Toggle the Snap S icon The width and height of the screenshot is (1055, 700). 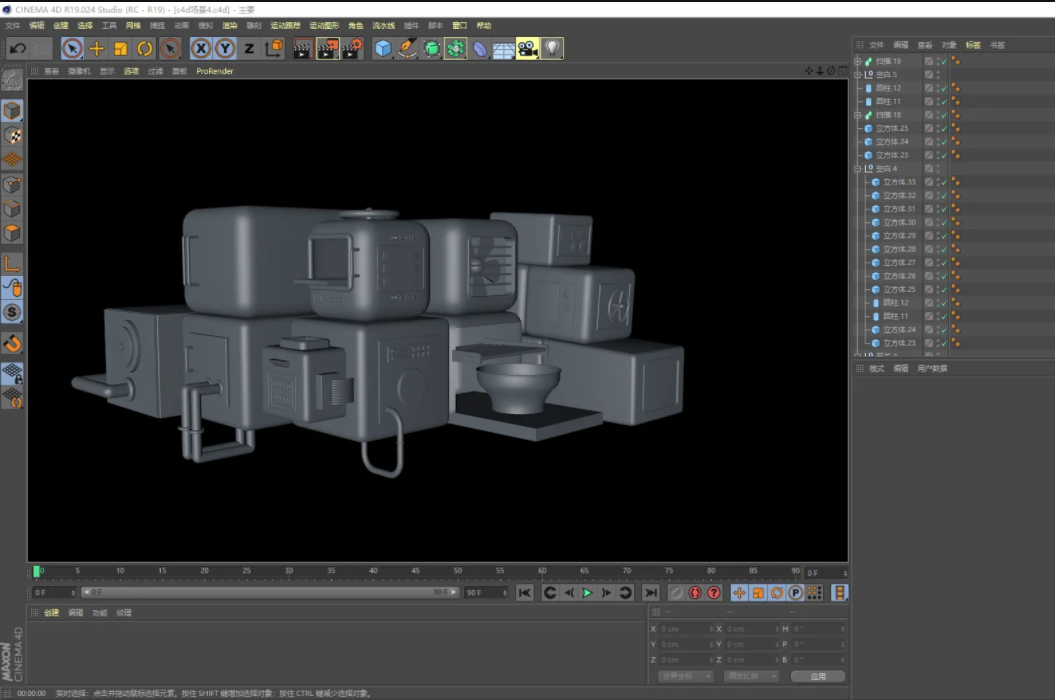(12, 312)
